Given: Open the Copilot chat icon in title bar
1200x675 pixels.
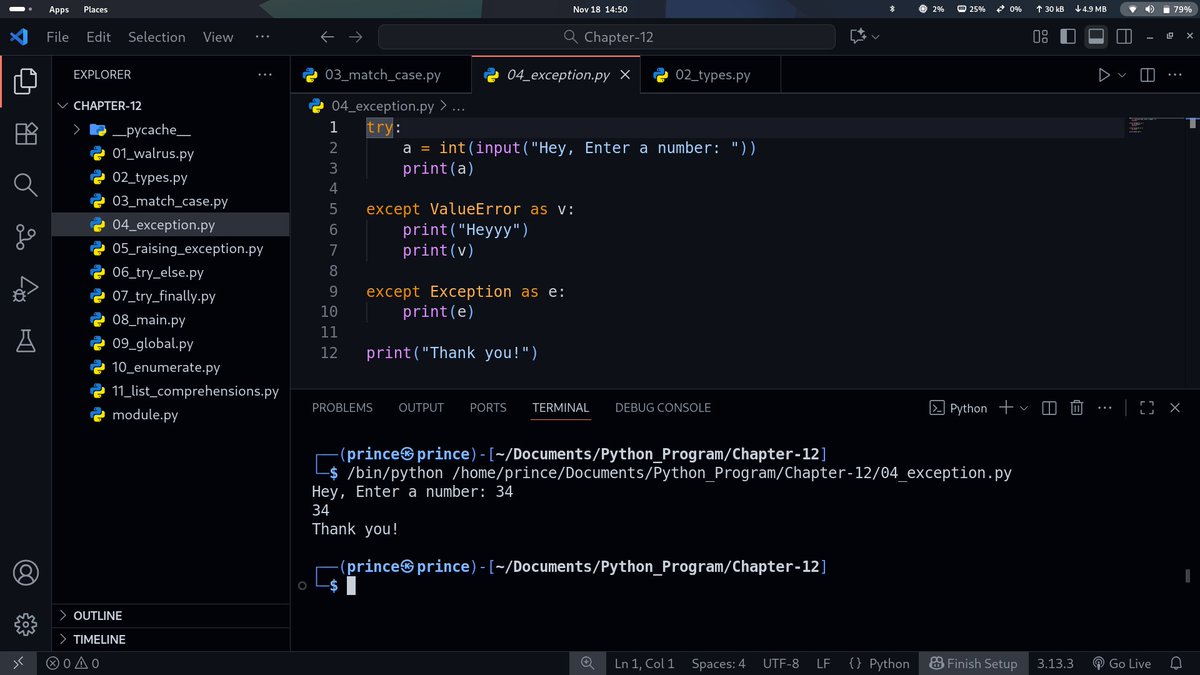Looking at the screenshot, I should point(857,37).
